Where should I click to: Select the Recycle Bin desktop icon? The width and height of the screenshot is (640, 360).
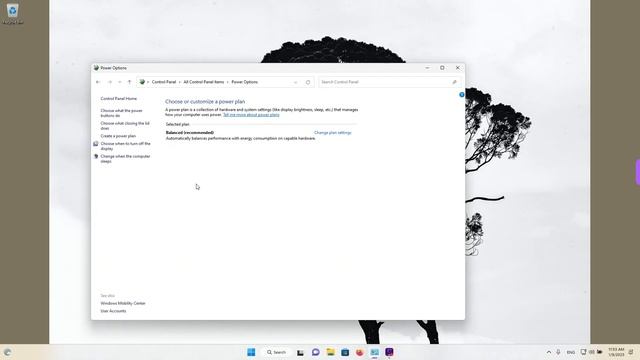12,13
